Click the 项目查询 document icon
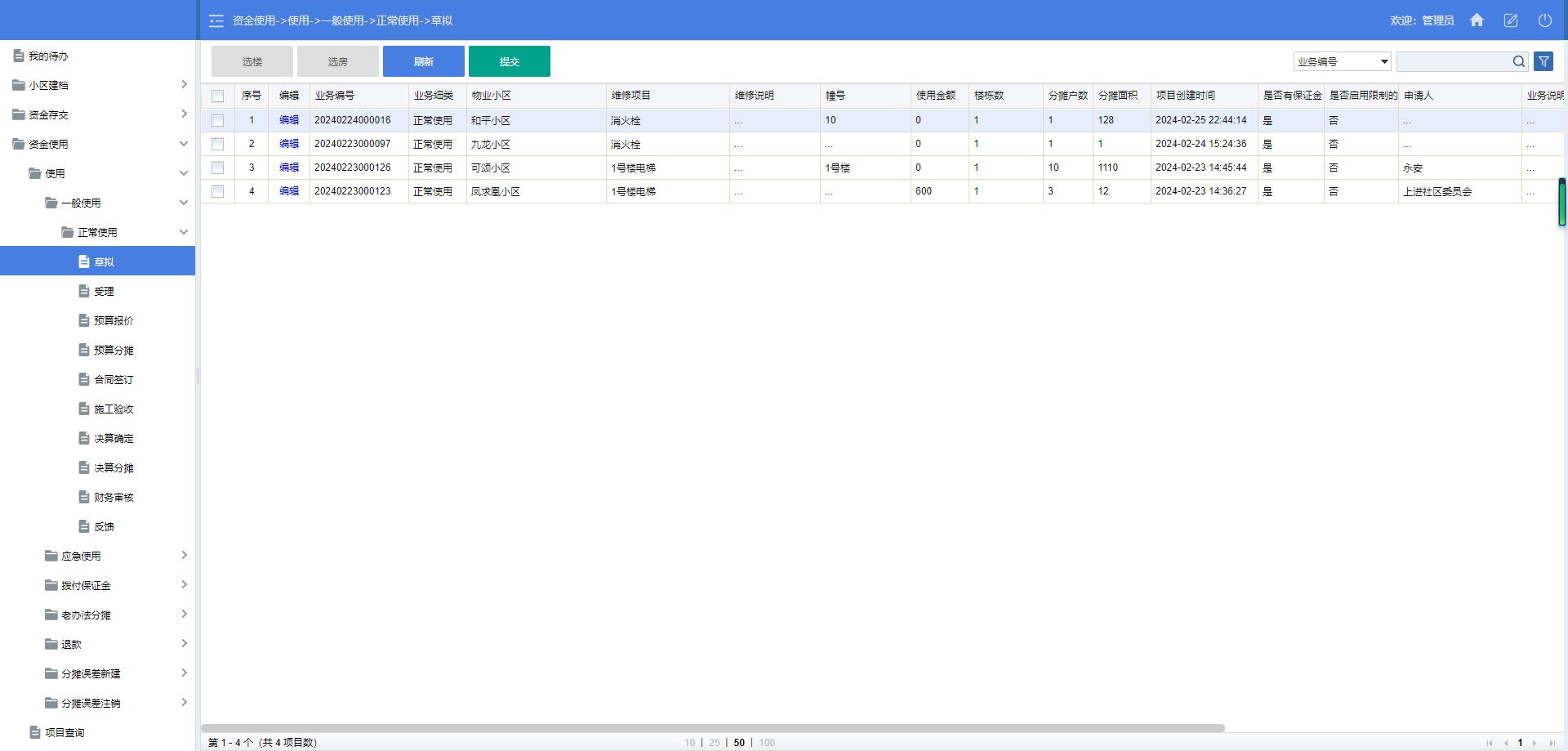This screenshot has height=751, width=1568. tap(35, 732)
